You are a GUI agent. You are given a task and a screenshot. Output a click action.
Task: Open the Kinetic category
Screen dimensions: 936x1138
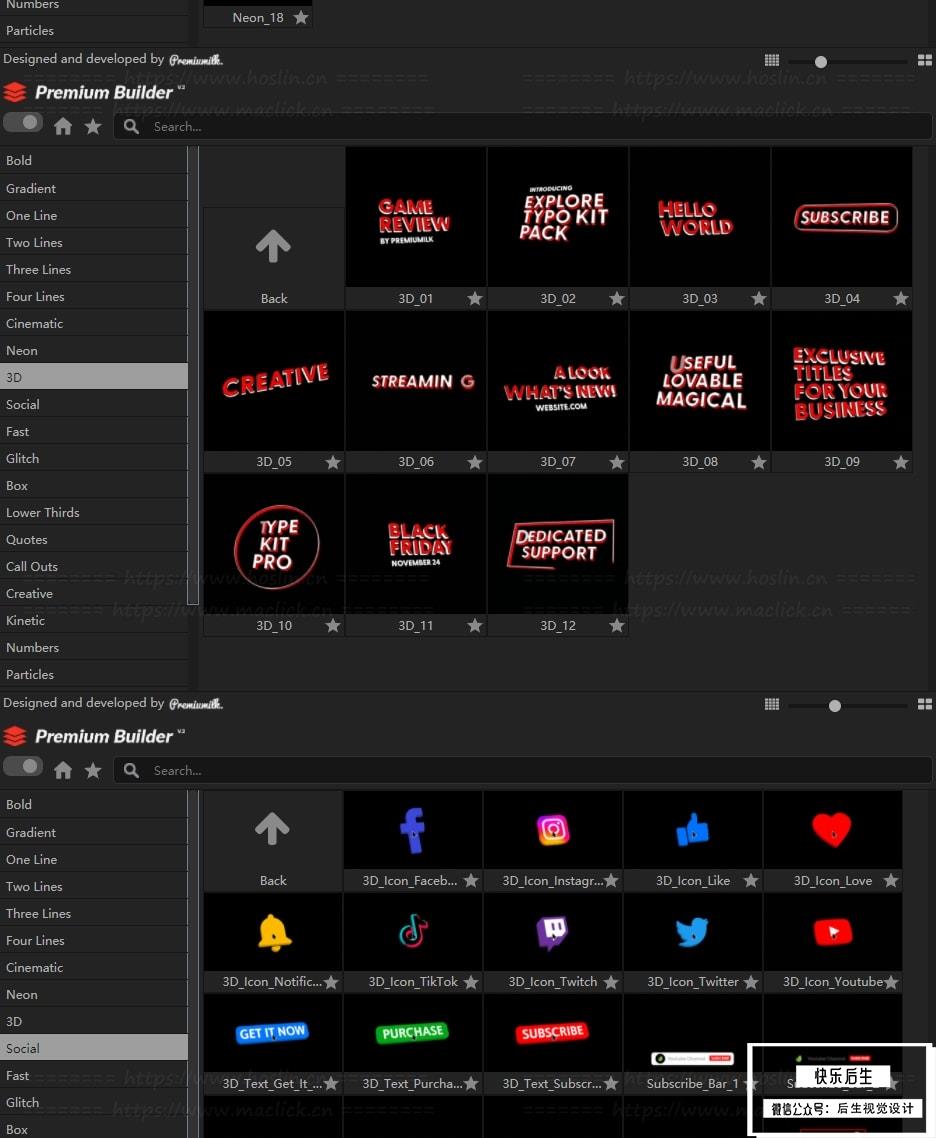tap(94, 621)
